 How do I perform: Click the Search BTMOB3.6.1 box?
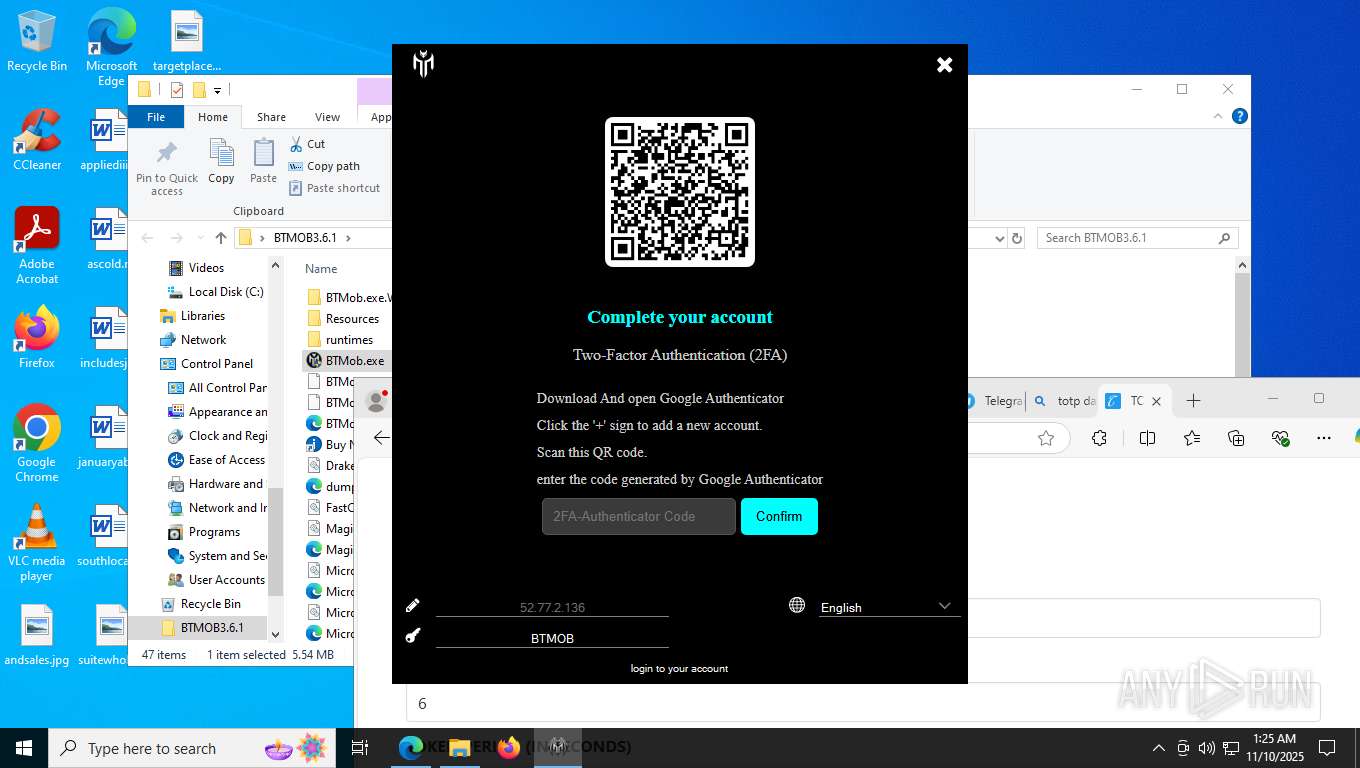(x=1137, y=238)
